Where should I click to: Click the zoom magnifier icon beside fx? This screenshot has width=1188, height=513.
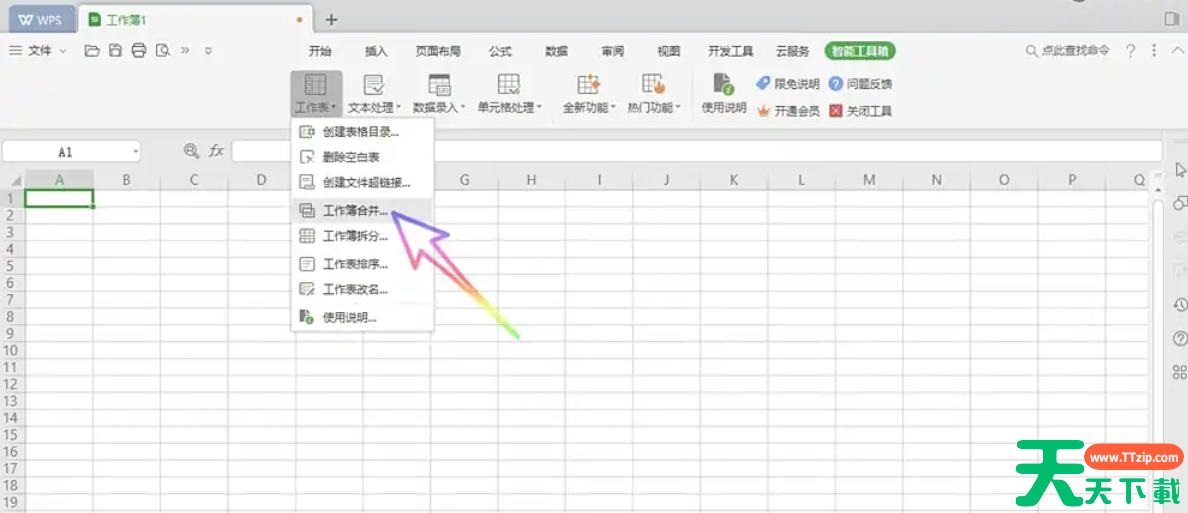(191, 151)
